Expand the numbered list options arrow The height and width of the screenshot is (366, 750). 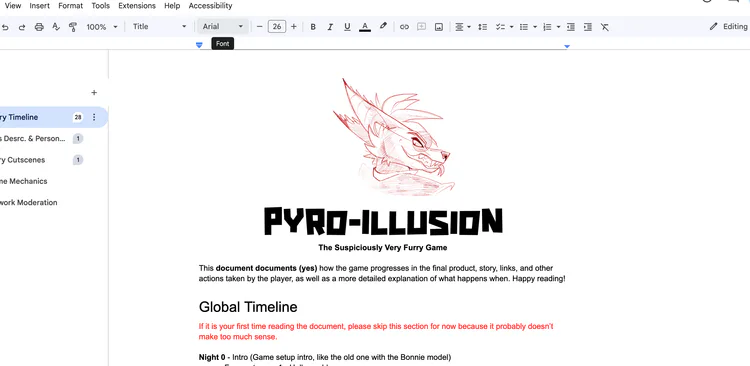(558, 27)
